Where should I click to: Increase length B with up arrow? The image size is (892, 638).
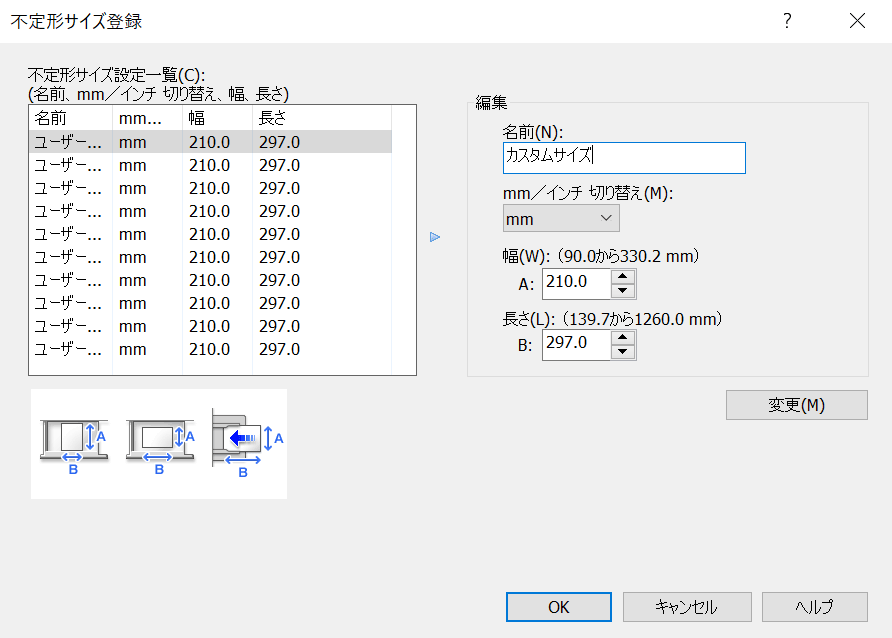tap(624, 337)
